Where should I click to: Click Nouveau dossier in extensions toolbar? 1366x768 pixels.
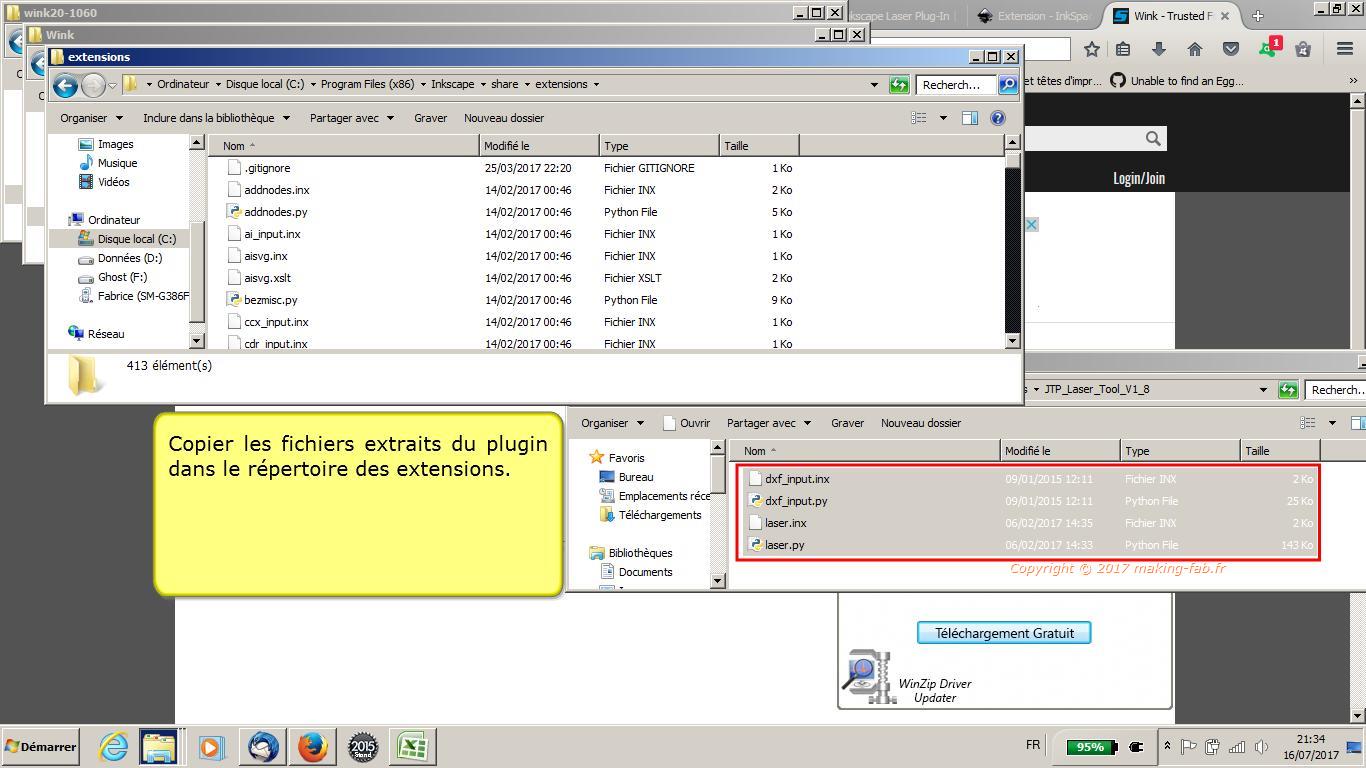point(503,118)
